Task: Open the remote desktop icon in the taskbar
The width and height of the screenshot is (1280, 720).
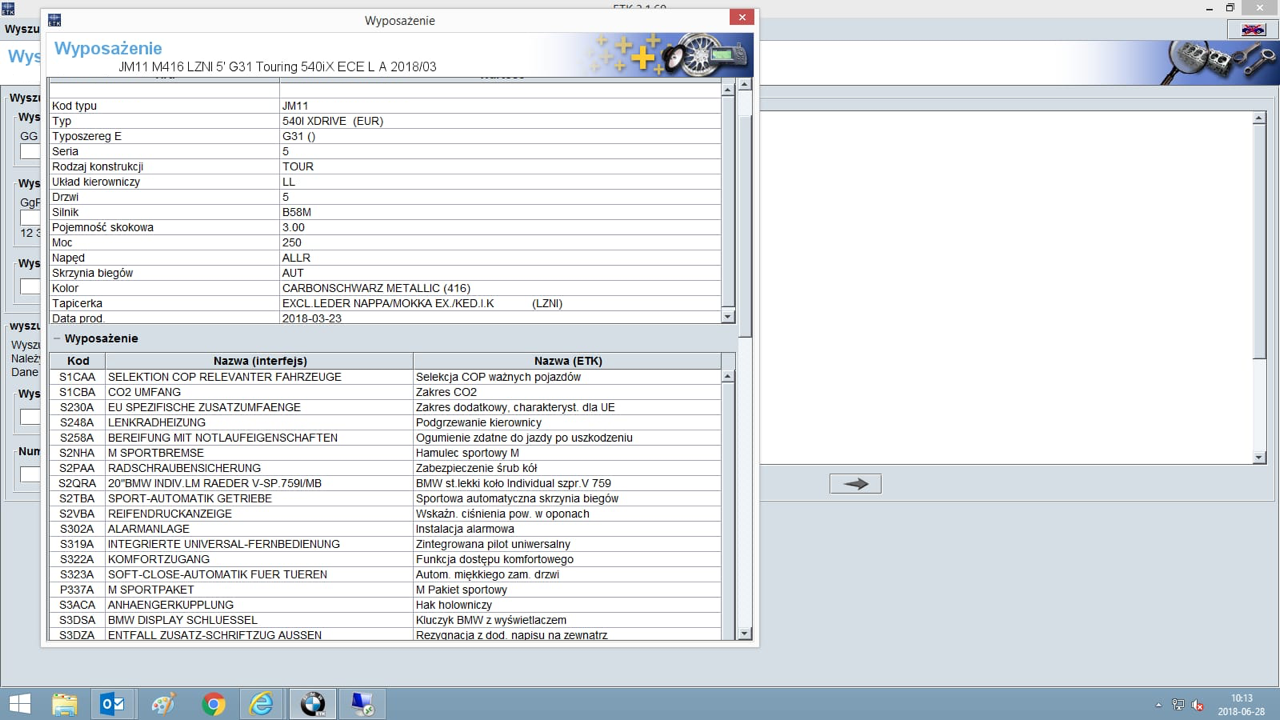Action: coord(362,704)
